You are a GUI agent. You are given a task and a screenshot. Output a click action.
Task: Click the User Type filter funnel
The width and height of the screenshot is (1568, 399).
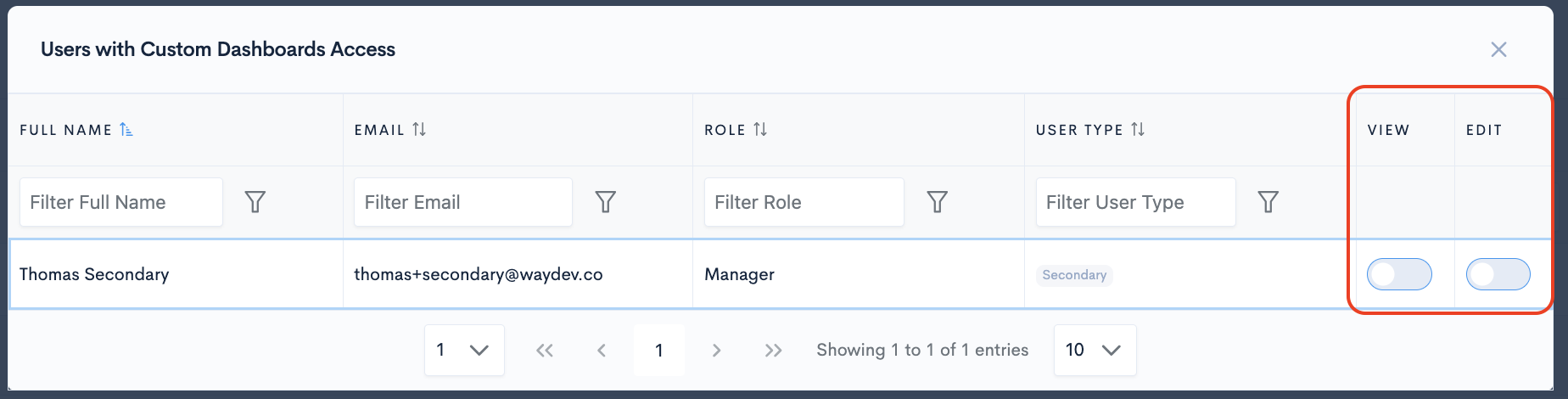pos(1268,202)
